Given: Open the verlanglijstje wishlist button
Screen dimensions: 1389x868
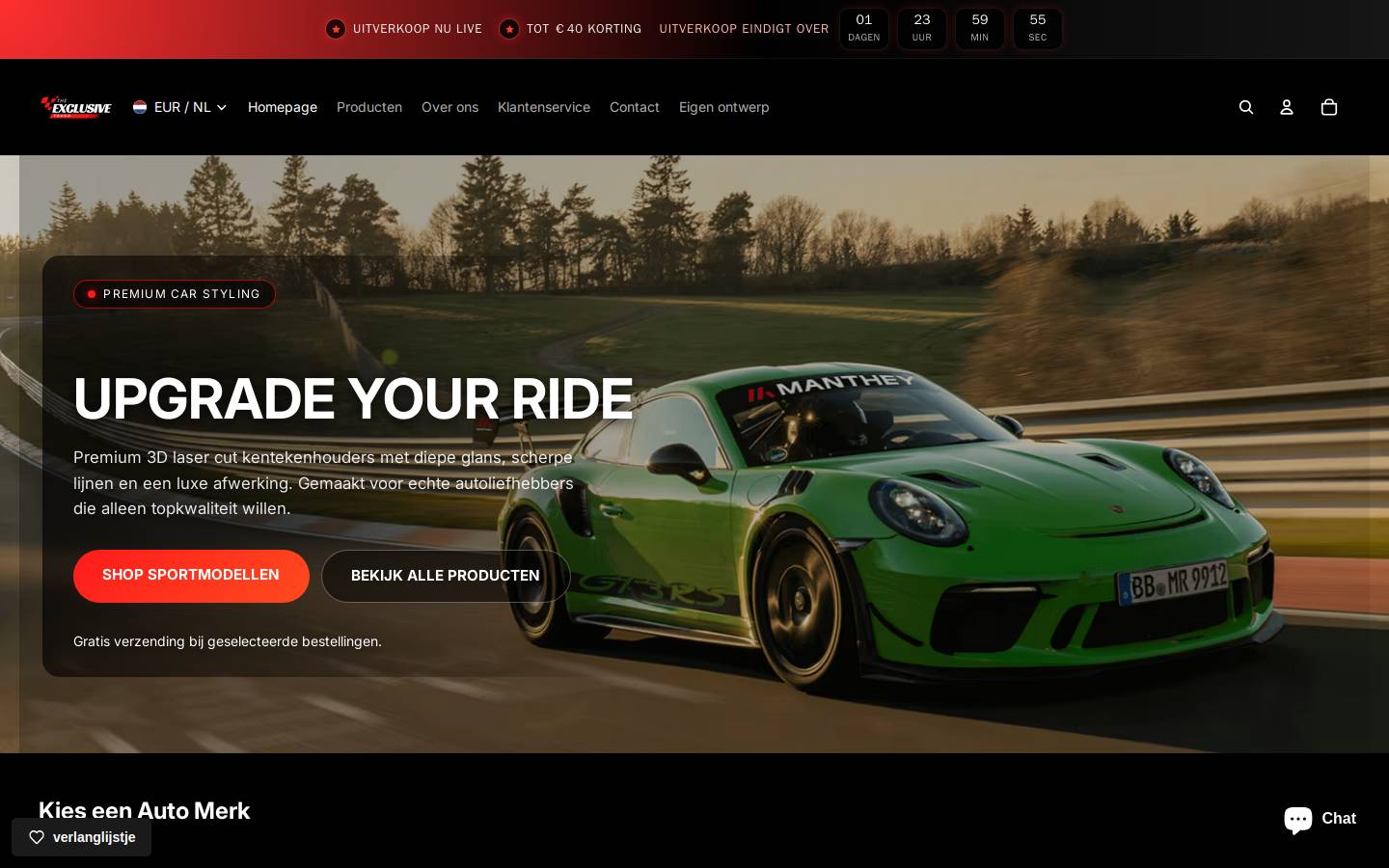Looking at the screenshot, I should 82,837.
